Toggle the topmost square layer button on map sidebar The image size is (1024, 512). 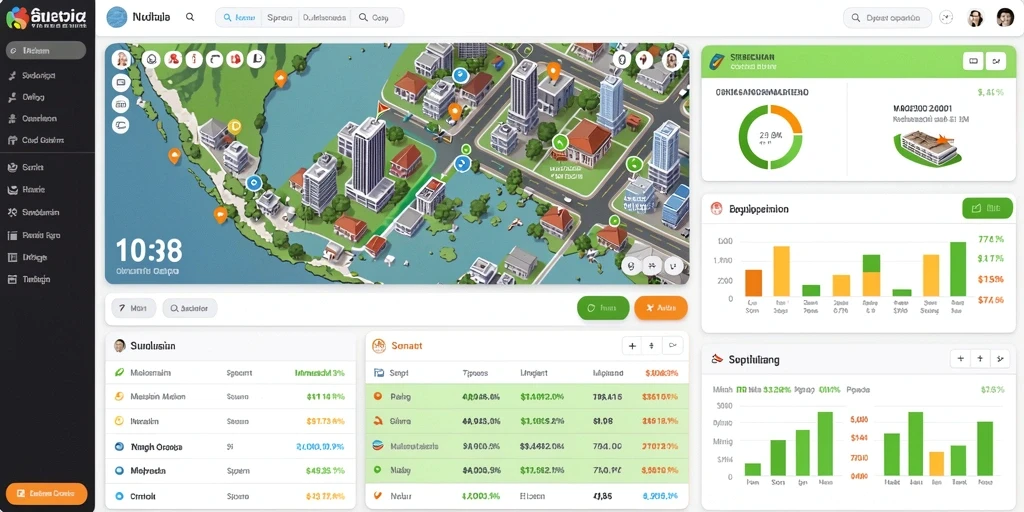coord(121,82)
